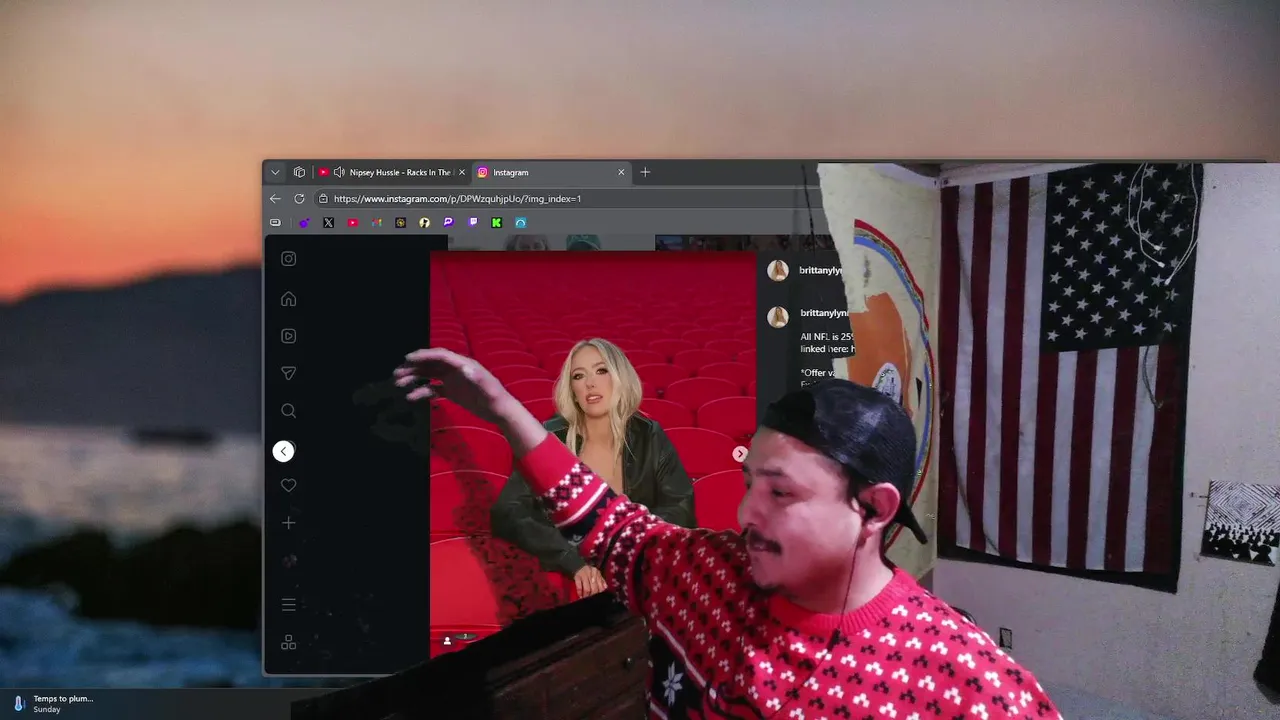Close the Instagram tab
Viewport: 1280px width, 720px height.
tap(621, 172)
